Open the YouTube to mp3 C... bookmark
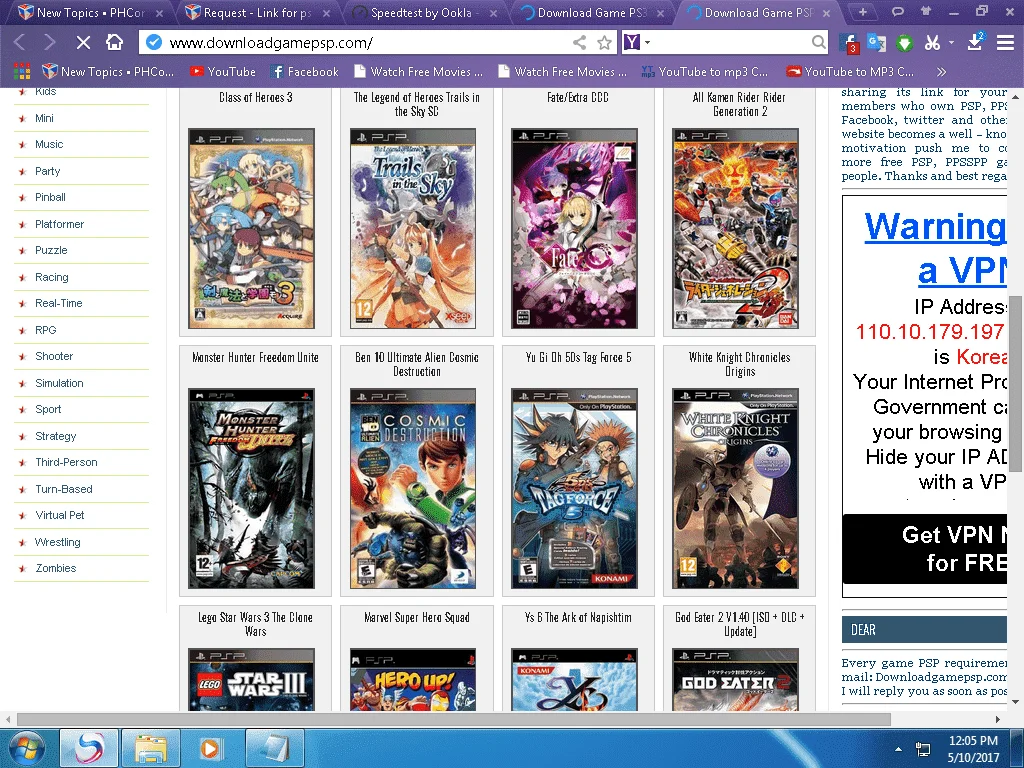Screen dimensions: 1024x768 click(705, 72)
